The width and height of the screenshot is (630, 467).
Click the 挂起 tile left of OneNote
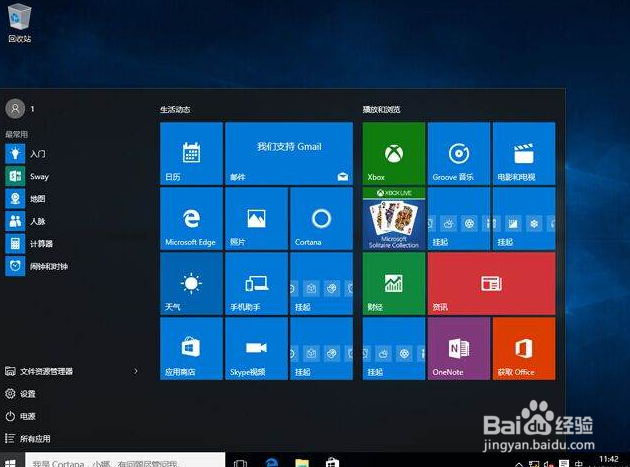point(394,349)
